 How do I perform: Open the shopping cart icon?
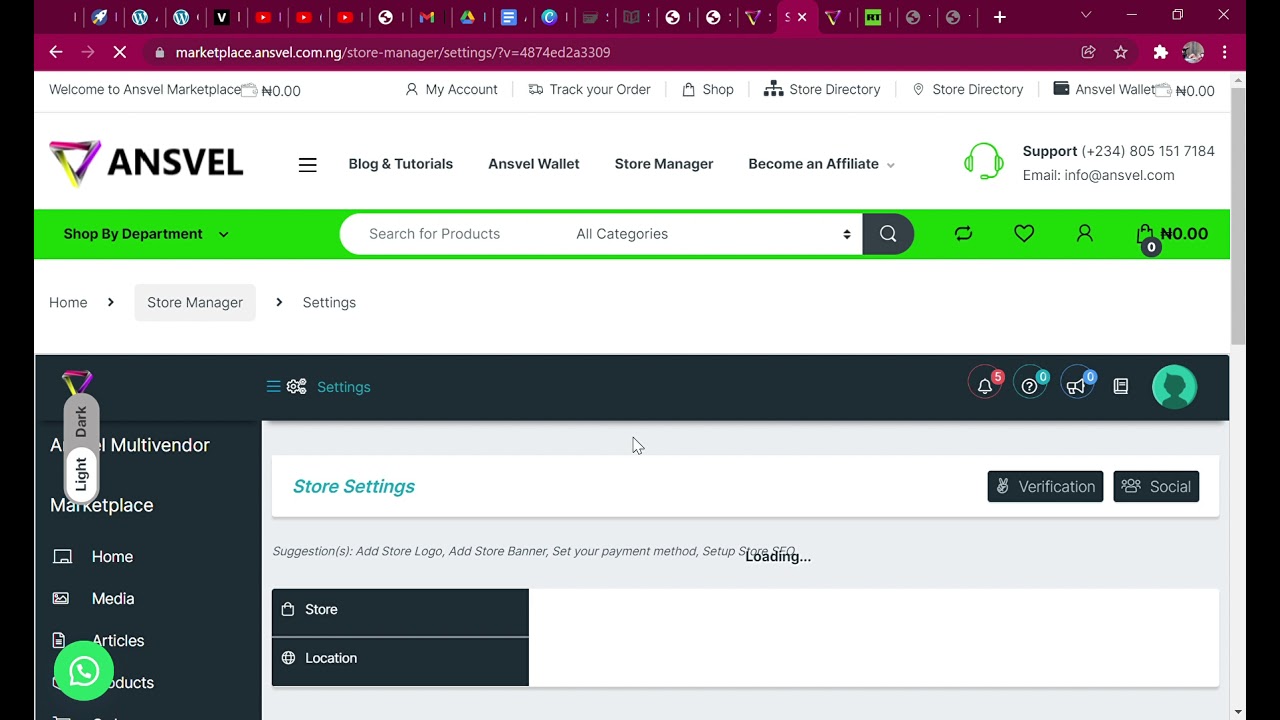point(1146,236)
